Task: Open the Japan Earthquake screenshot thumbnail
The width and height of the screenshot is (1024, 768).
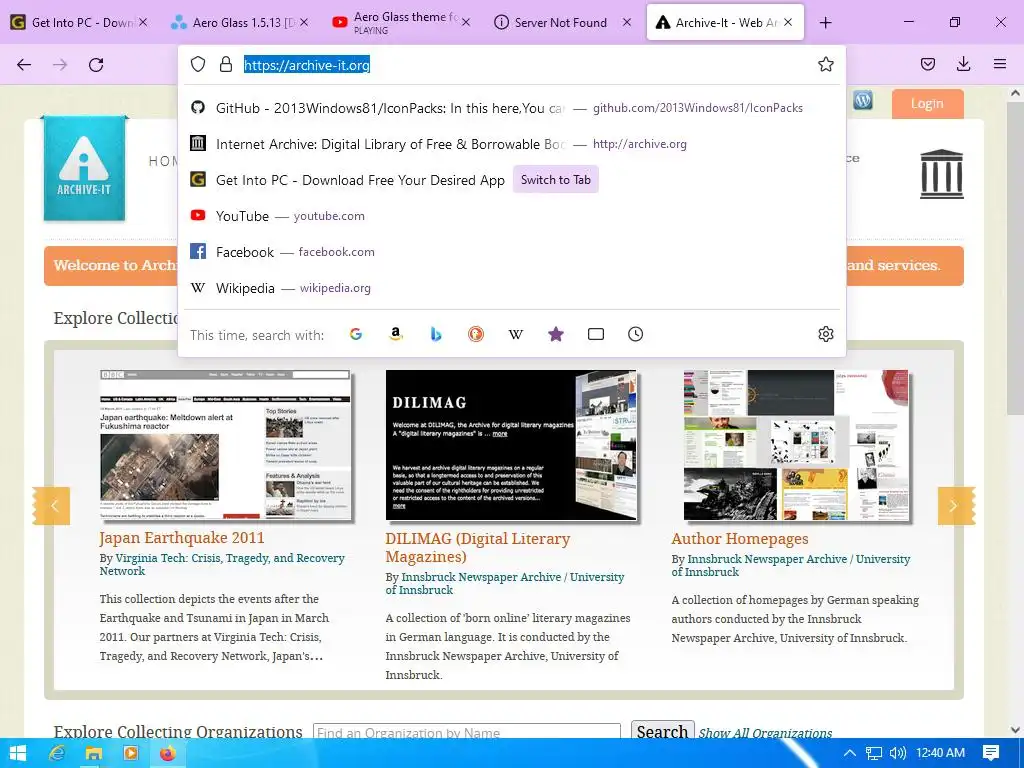Action: click(225, 445)
